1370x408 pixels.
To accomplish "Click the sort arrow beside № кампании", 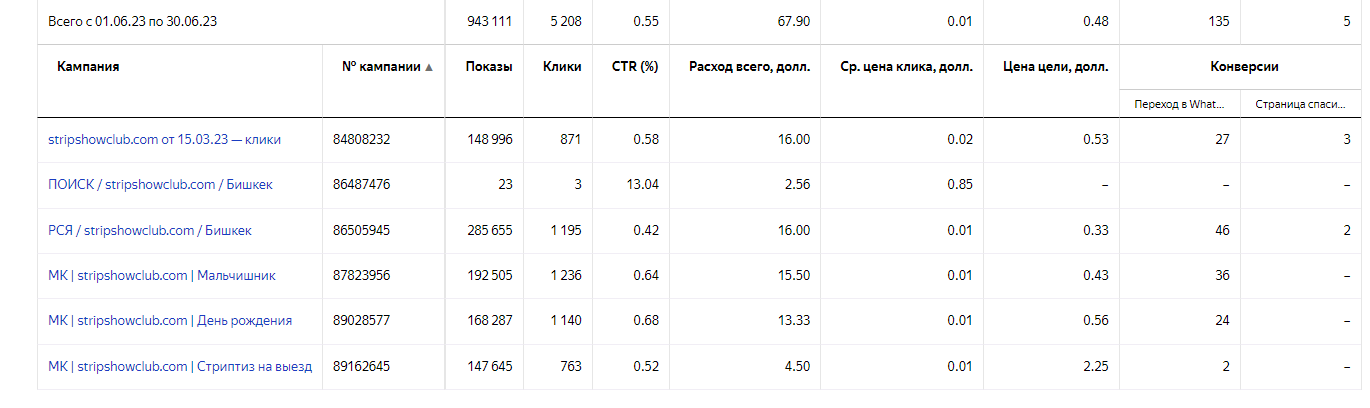I will point(430,68).
